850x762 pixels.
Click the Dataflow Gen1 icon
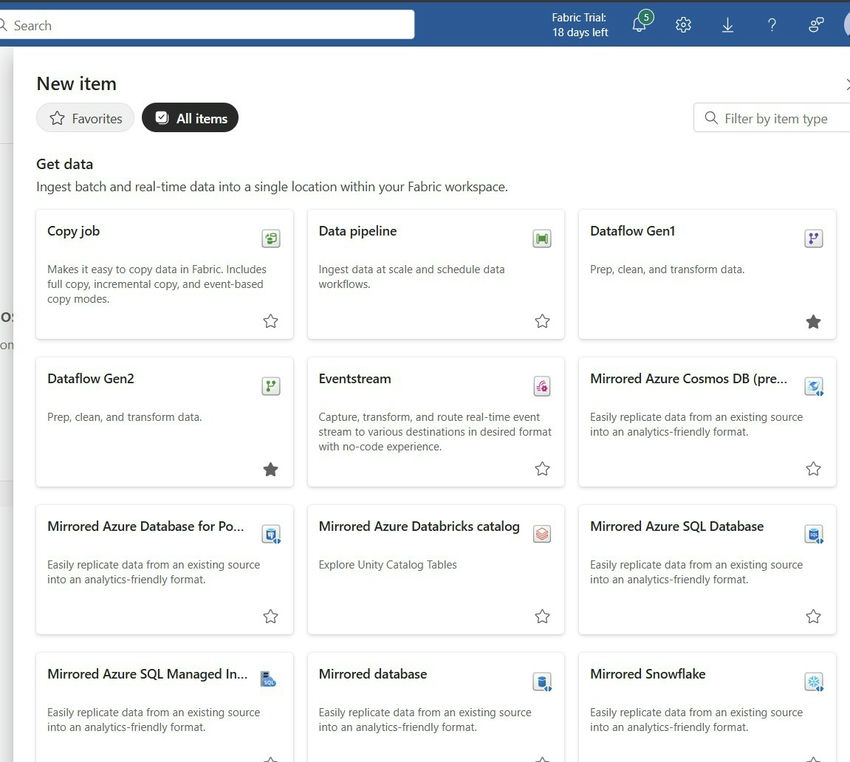click(813, 238)
